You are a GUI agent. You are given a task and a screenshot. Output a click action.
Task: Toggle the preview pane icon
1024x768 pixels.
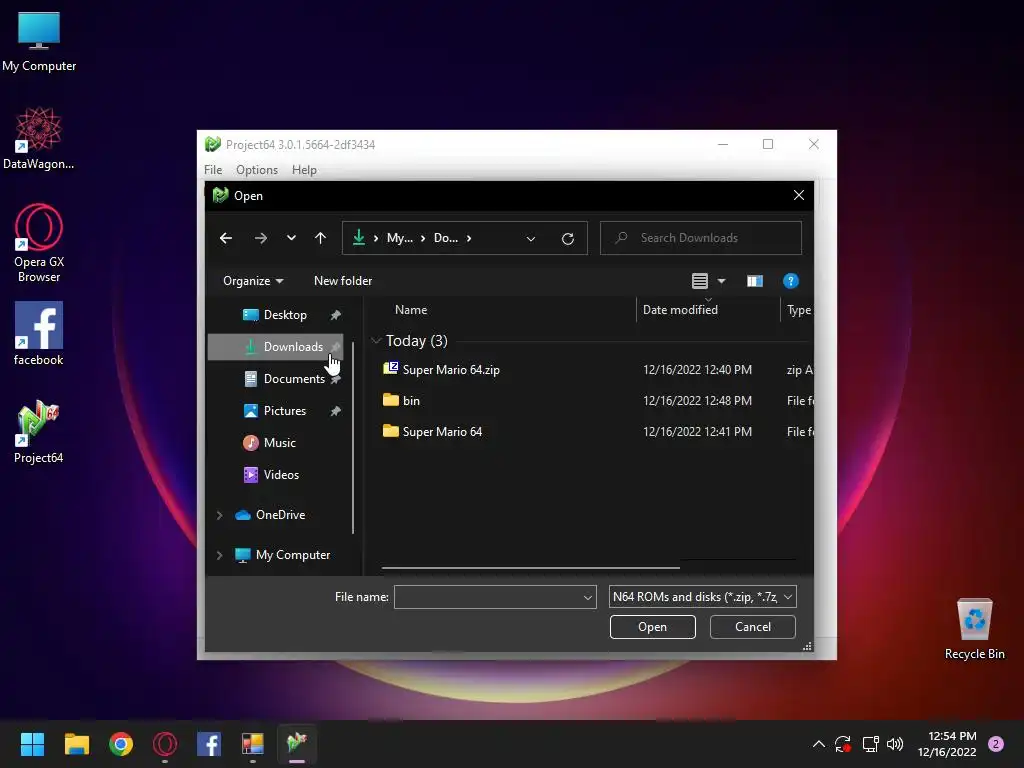[x=755, y=281]
